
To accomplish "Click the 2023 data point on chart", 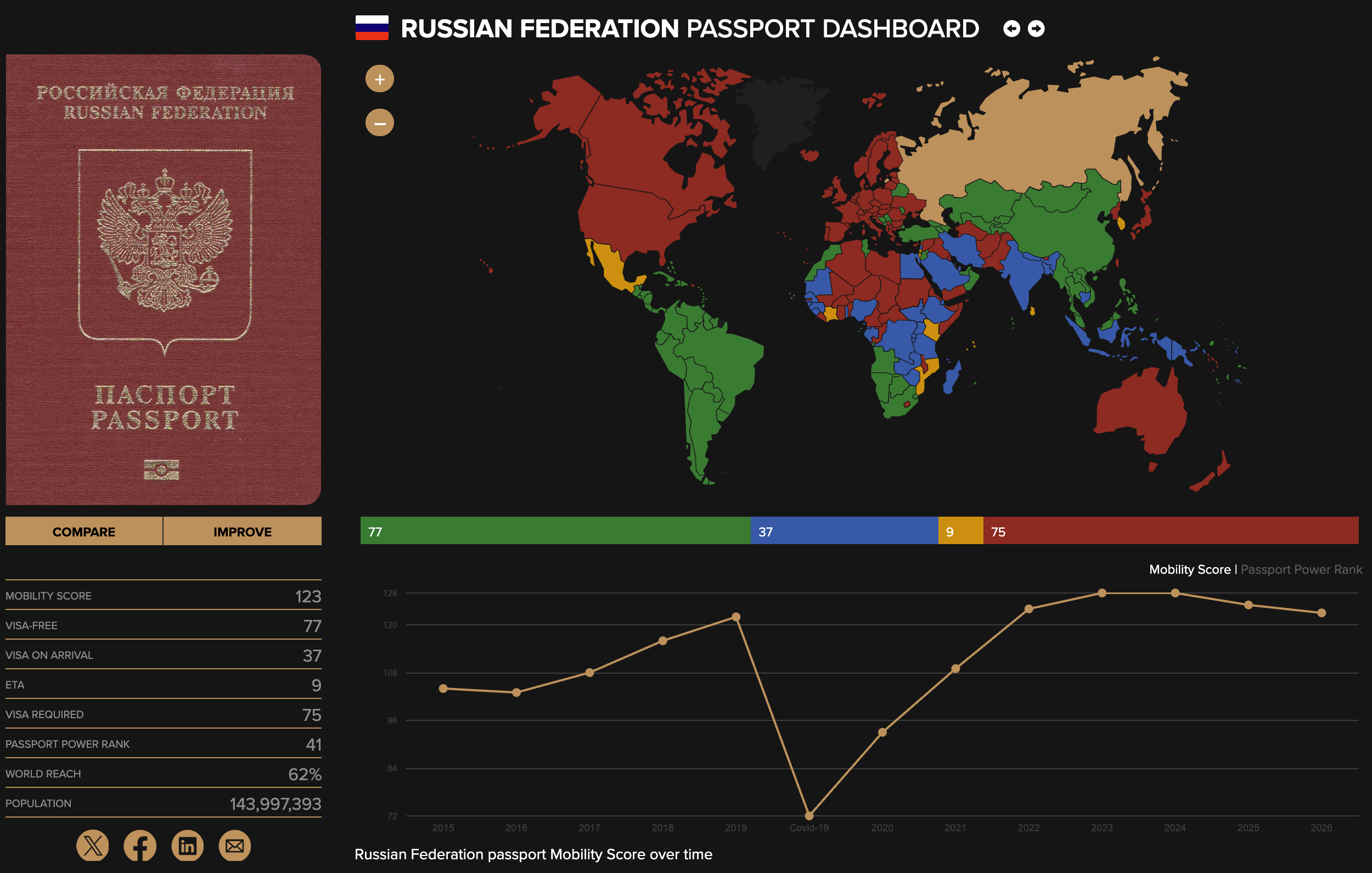I will pyautogui.click(x=1102, y=593).
